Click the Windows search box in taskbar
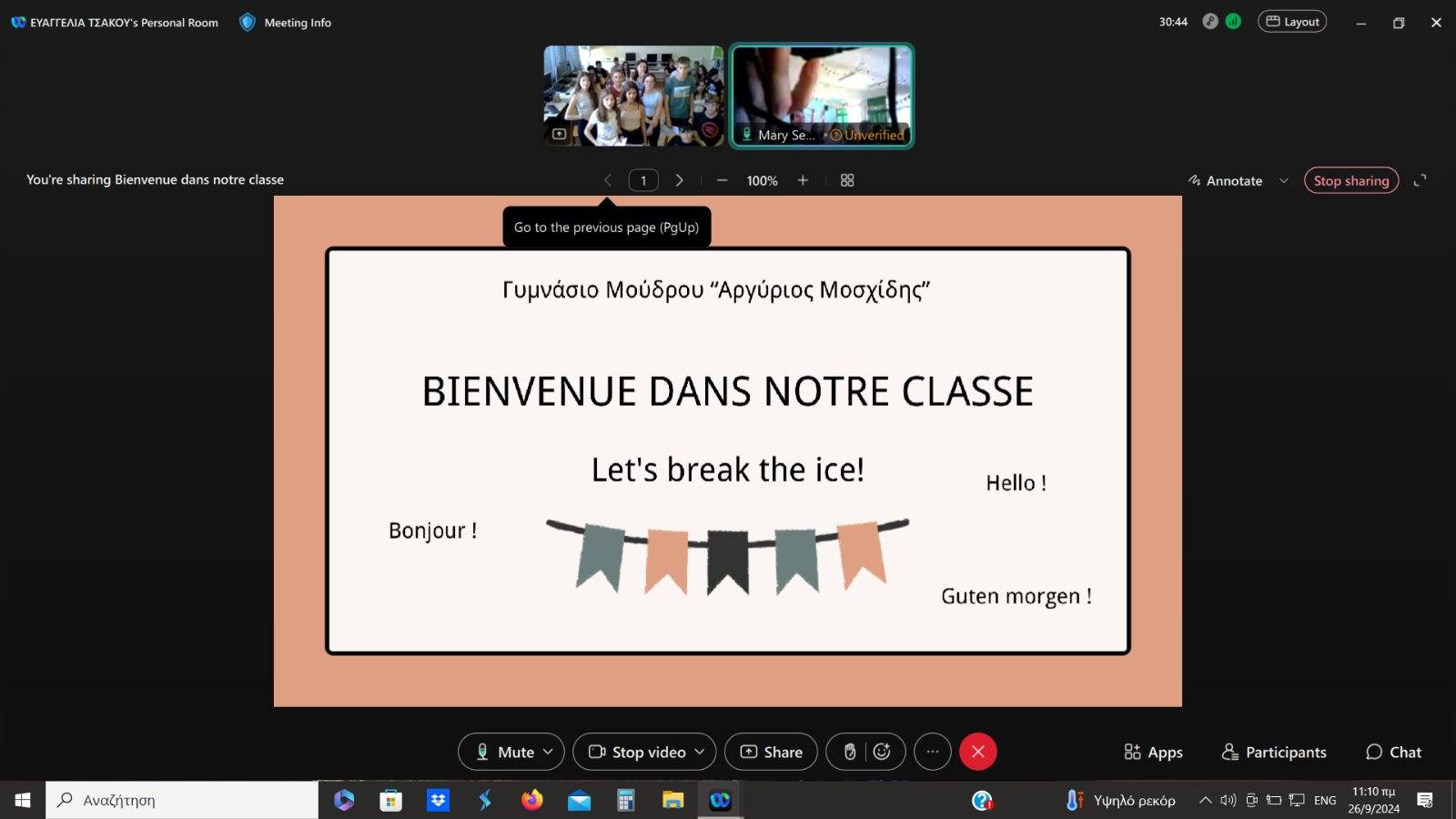Screen dimensions: 1456x819 (x=182, y=800)
